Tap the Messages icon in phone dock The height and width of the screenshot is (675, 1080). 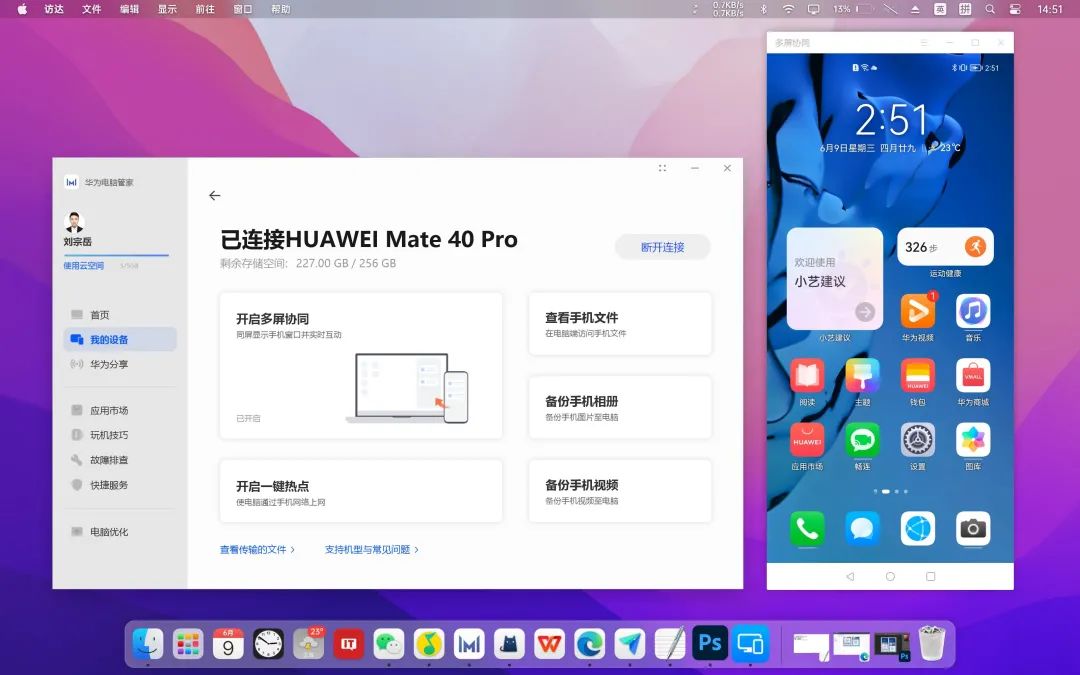tap(862, 529)
